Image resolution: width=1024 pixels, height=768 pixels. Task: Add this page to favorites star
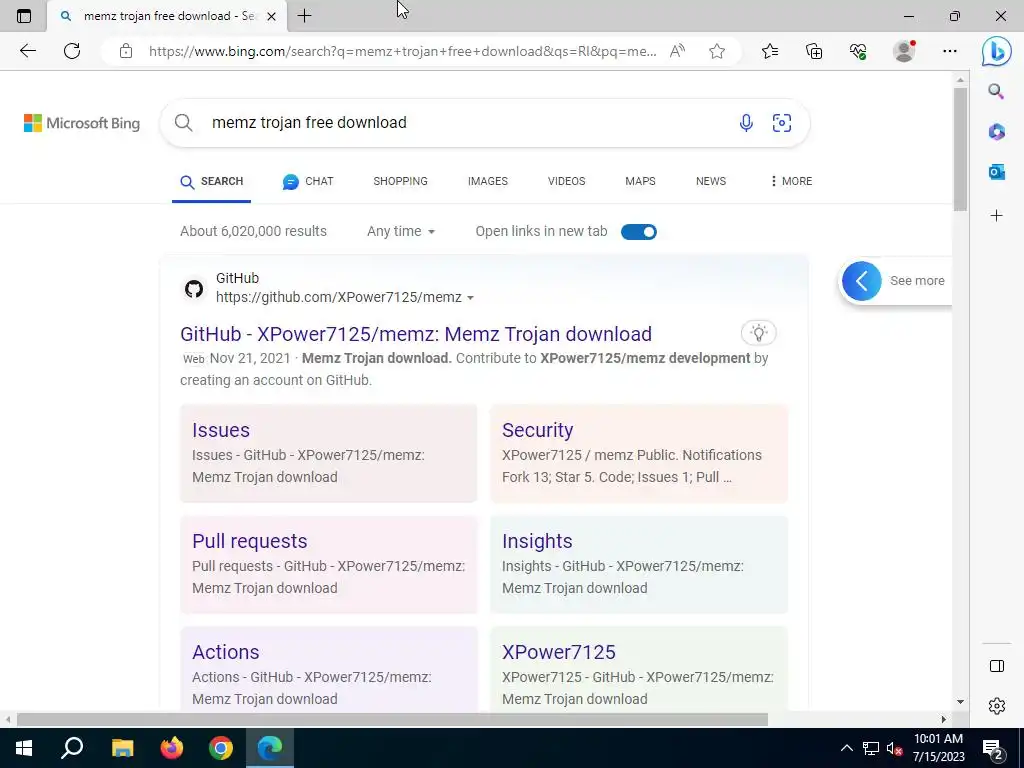click(717, 51)
